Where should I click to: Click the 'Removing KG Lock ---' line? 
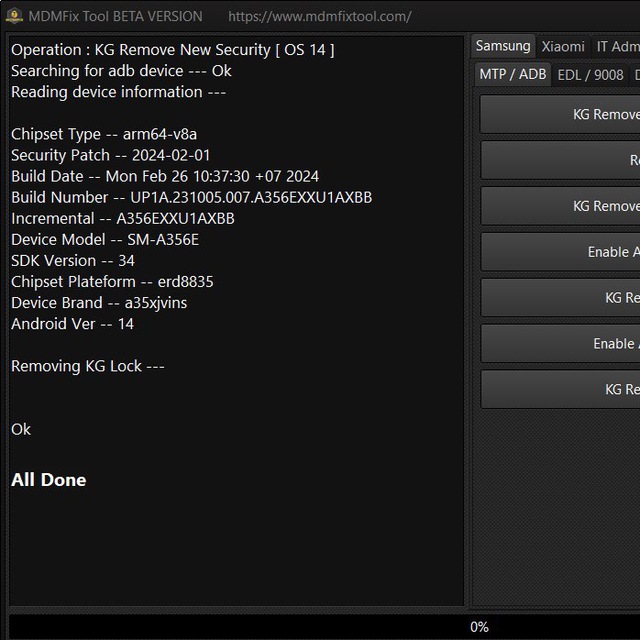click(88, 366)
